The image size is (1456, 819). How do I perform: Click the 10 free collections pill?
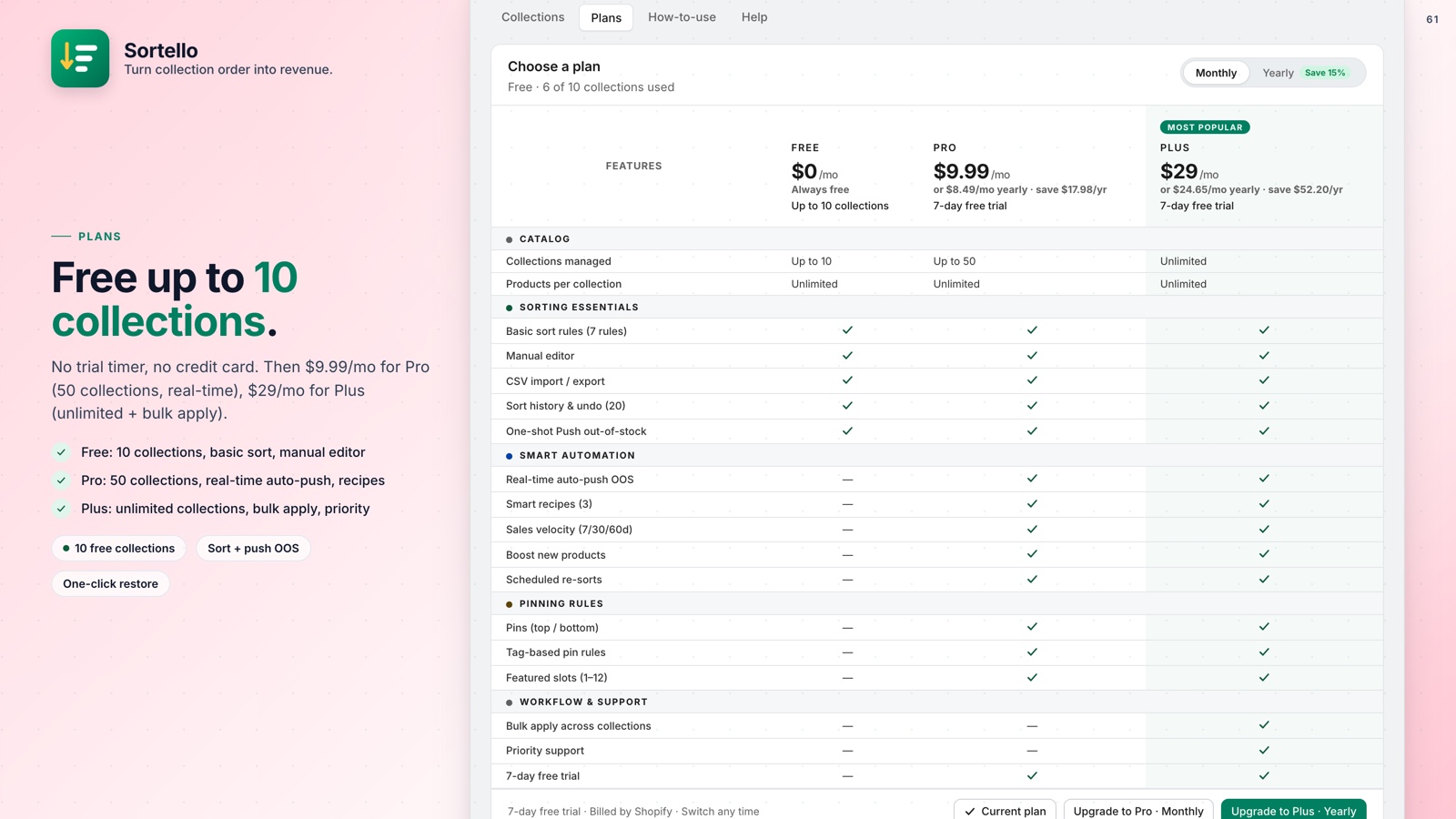[x=118, y=548]
